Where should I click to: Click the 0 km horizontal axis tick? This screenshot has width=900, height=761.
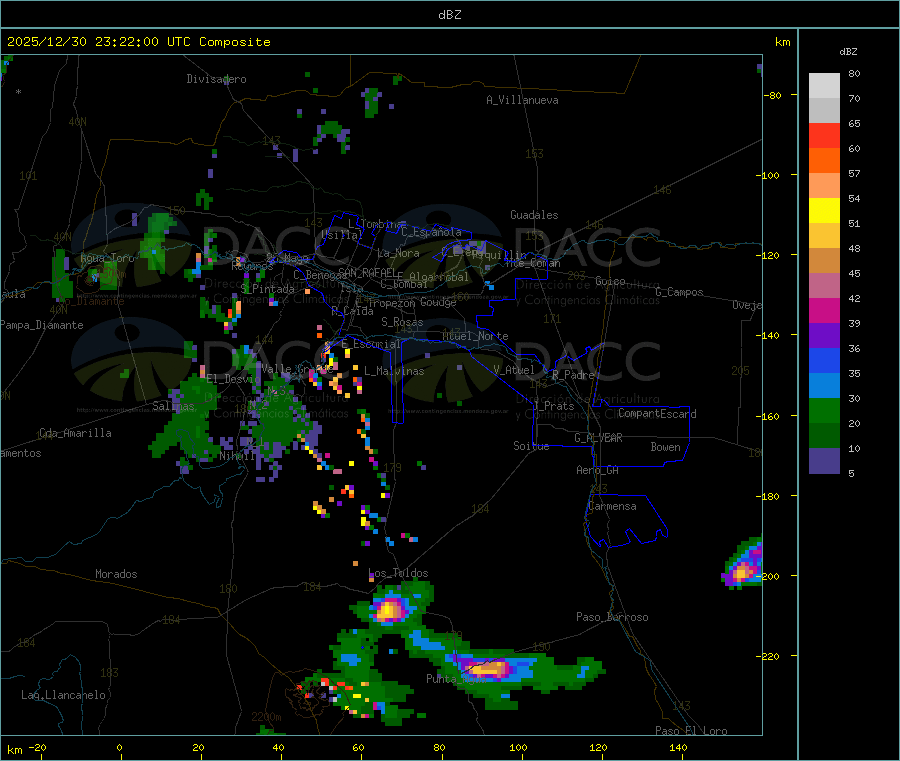(119, 748)
